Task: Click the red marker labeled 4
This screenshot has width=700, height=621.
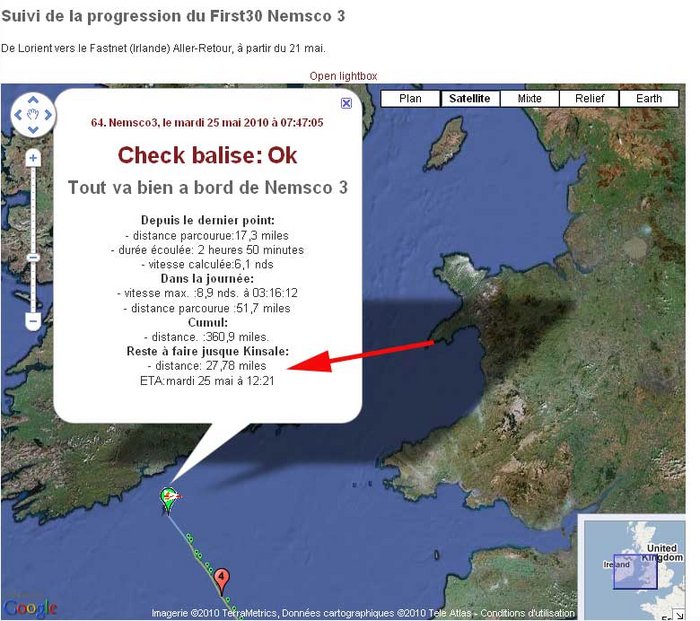Action: tap(222, 579)
